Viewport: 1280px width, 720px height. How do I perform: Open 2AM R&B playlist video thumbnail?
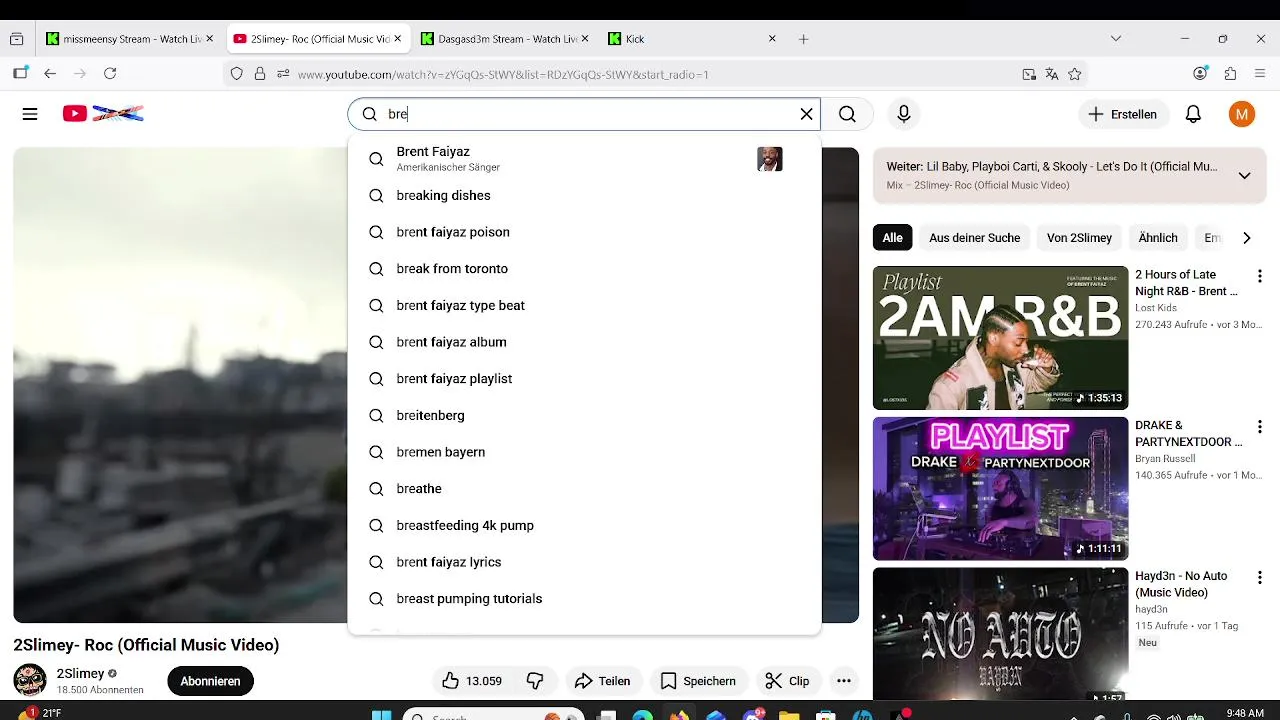point(1000,338)
